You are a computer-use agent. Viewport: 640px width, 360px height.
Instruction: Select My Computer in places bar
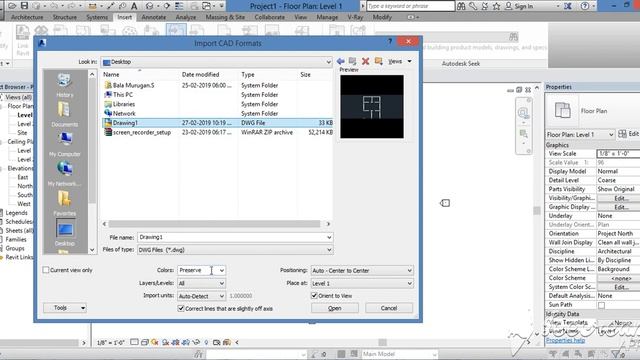click(64, 144)
